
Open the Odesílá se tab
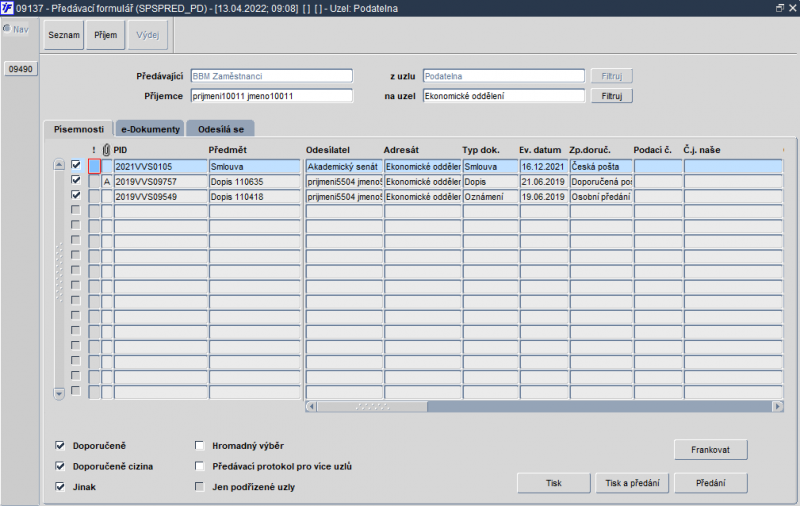pyautogui.click(x=221, y=129)
